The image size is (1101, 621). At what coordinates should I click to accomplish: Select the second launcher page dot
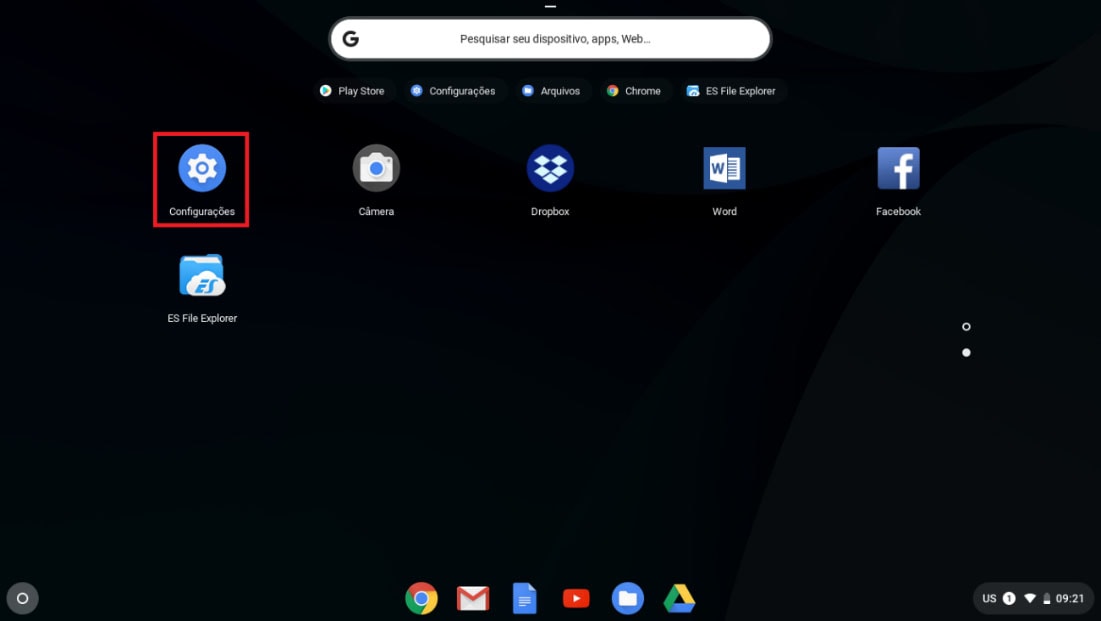pos(966,353)
